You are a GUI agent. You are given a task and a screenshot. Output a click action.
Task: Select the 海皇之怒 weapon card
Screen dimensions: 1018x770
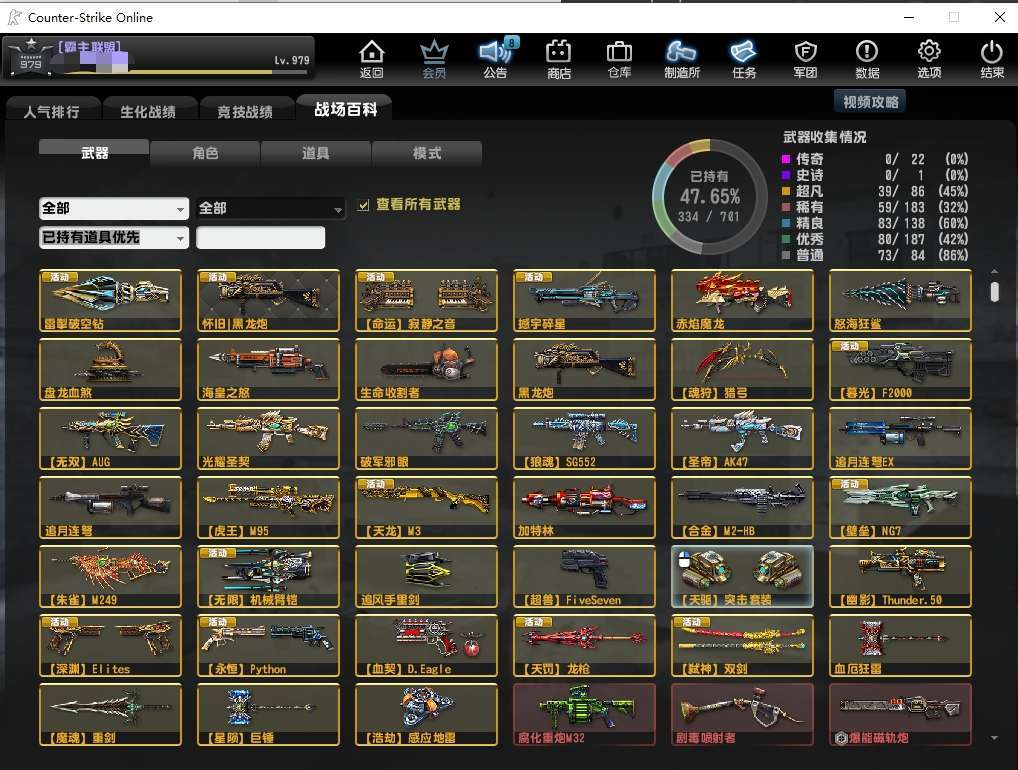pyautogui.click(x=268, y=369)
